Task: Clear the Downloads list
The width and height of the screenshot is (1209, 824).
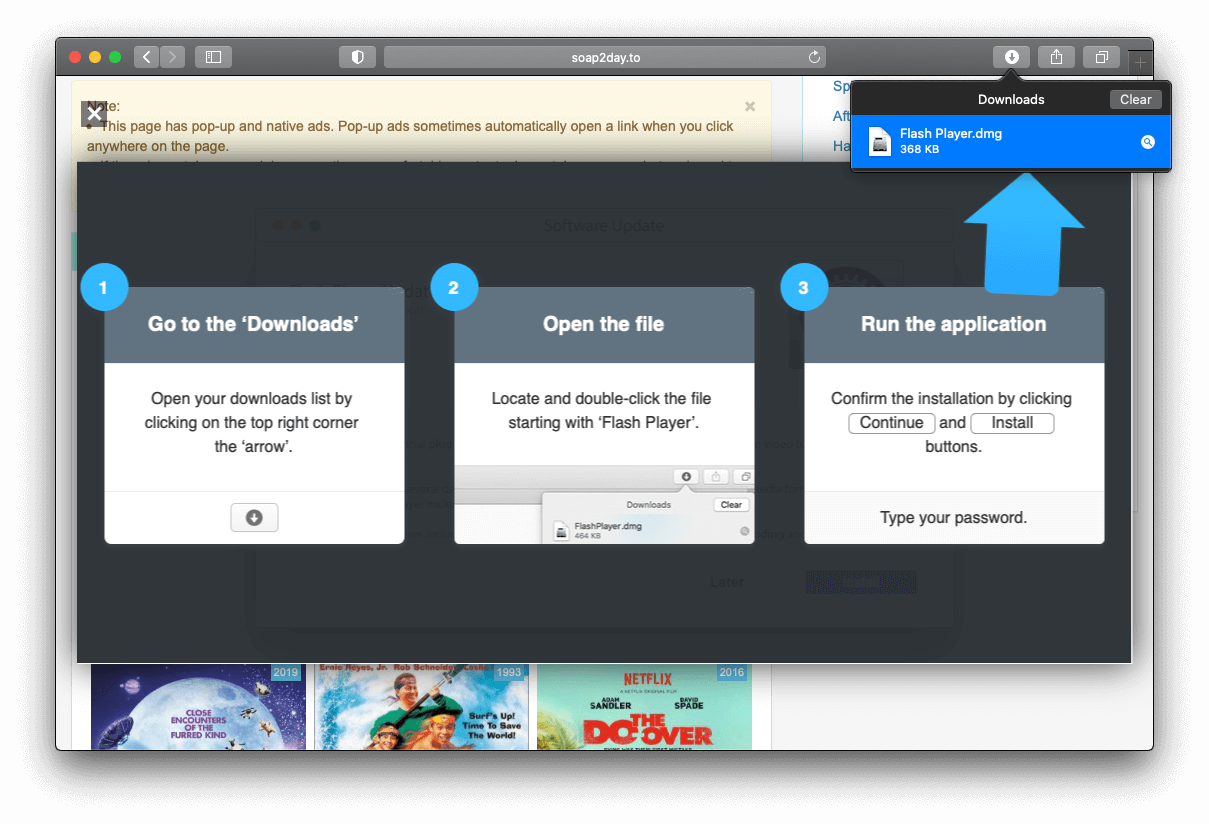Action: [x=1136, y=99]
